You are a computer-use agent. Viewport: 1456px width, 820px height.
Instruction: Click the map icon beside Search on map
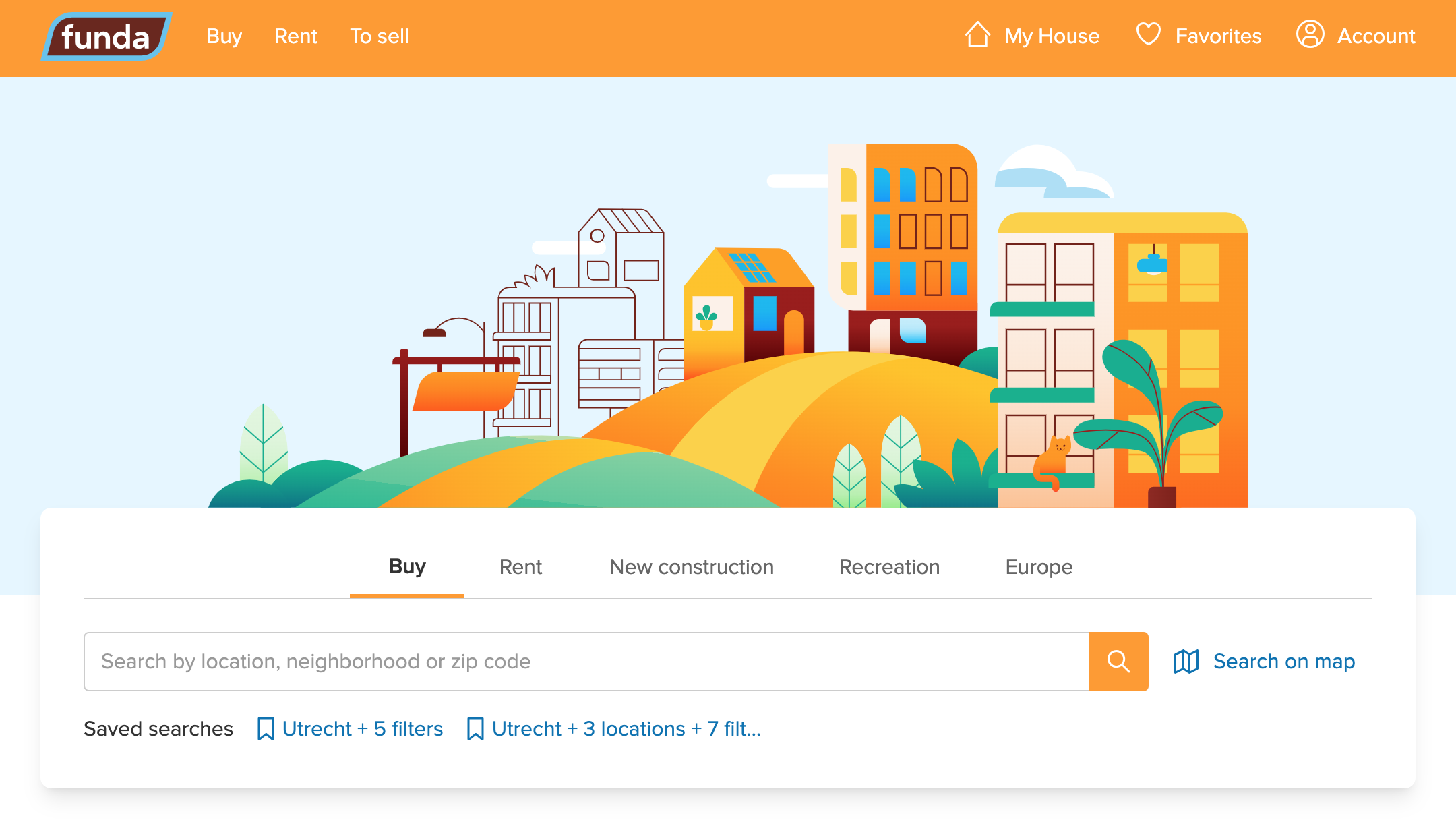1186,662
